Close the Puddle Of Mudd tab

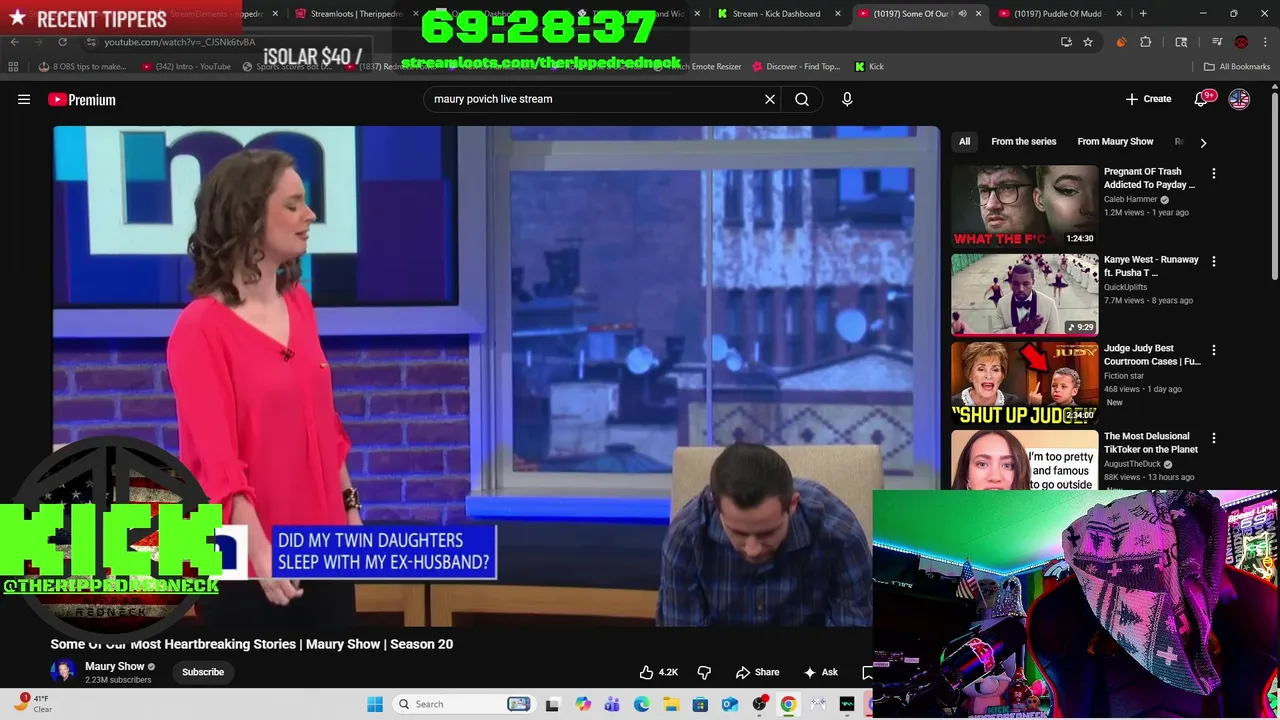tap(1119, 14)
